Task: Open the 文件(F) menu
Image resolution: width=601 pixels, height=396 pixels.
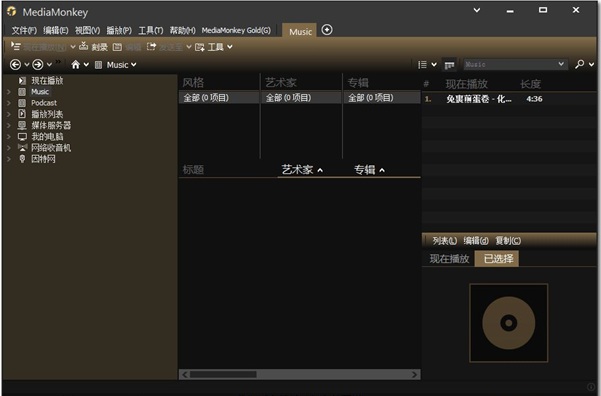Action: click(x=24, y=30)
